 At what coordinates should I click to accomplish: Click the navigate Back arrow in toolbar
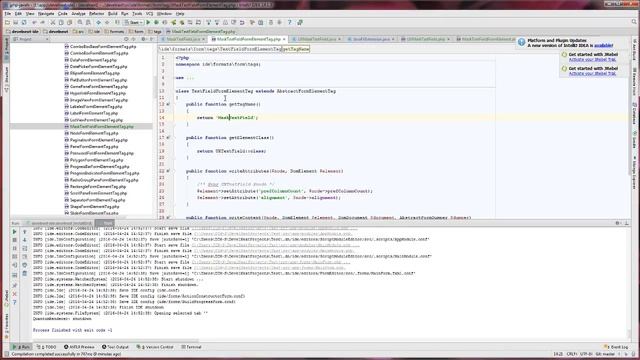tap(98, 22)
